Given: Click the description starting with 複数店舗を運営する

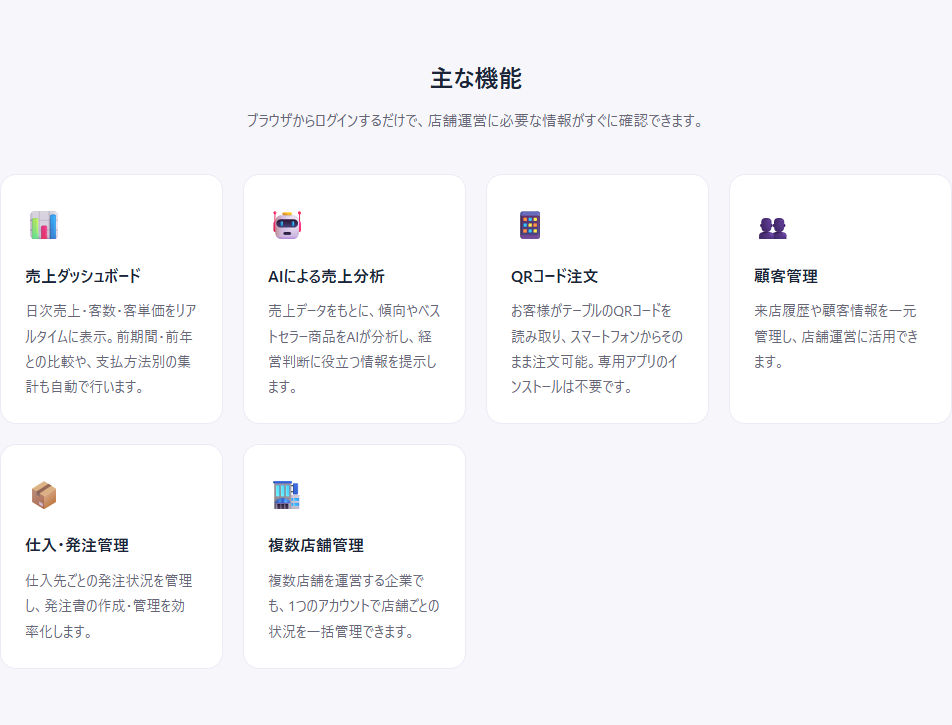Looking at the screenshot, I should point(354,606).
